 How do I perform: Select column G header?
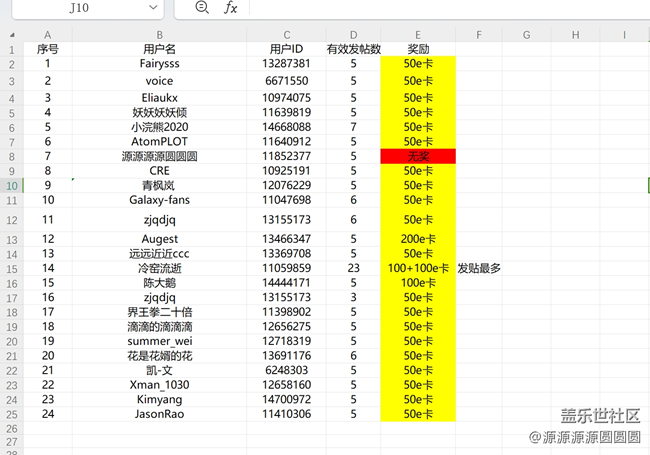(x=526, y=35)
